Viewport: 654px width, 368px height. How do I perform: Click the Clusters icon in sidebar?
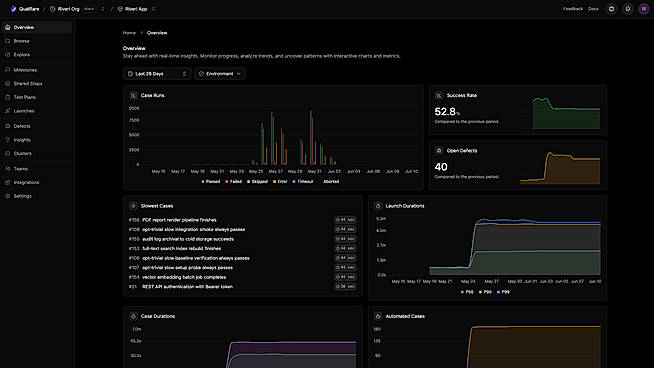point(8,154)
